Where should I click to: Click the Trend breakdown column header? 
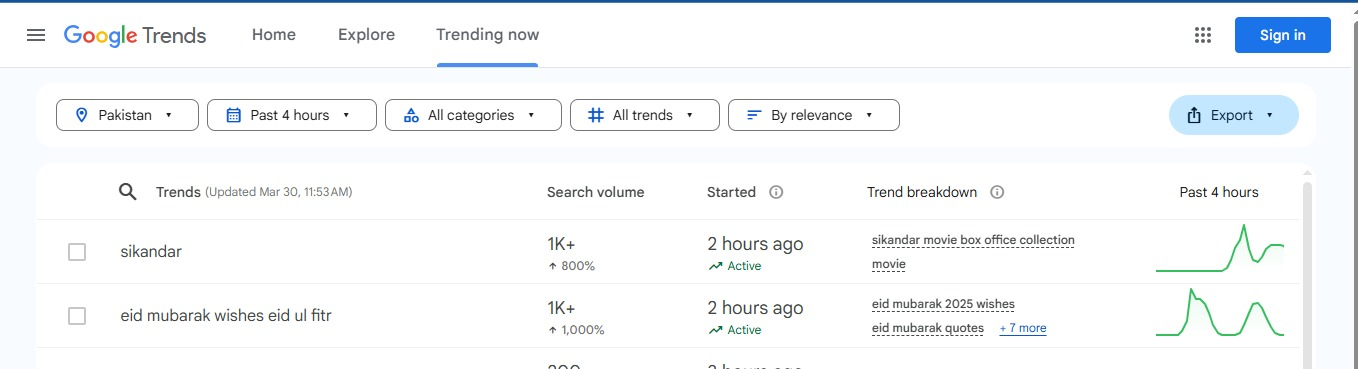(x=922, y=192)
